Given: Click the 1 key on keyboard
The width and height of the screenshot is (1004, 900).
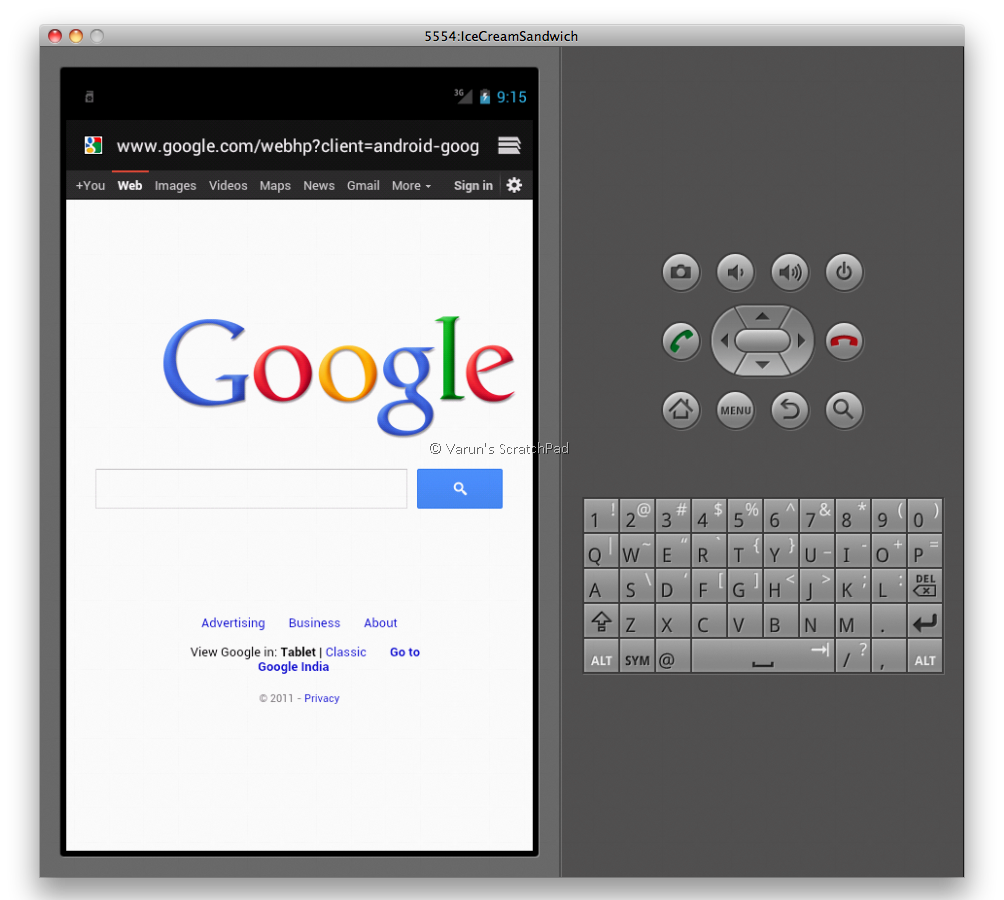Looking at the screenshot, I should [x=601, y=516].
